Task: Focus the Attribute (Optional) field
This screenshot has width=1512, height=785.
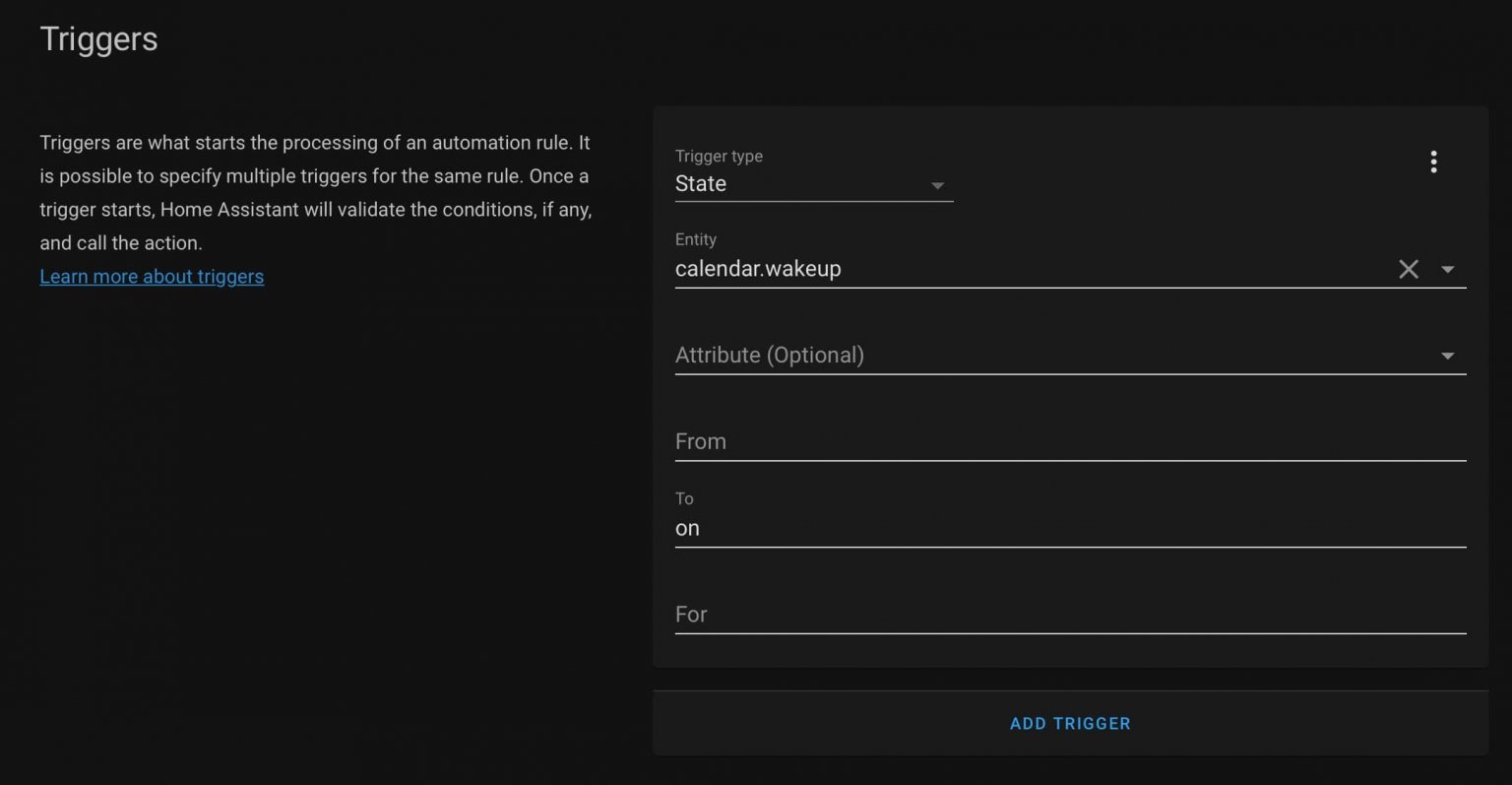Action: 1043,356
